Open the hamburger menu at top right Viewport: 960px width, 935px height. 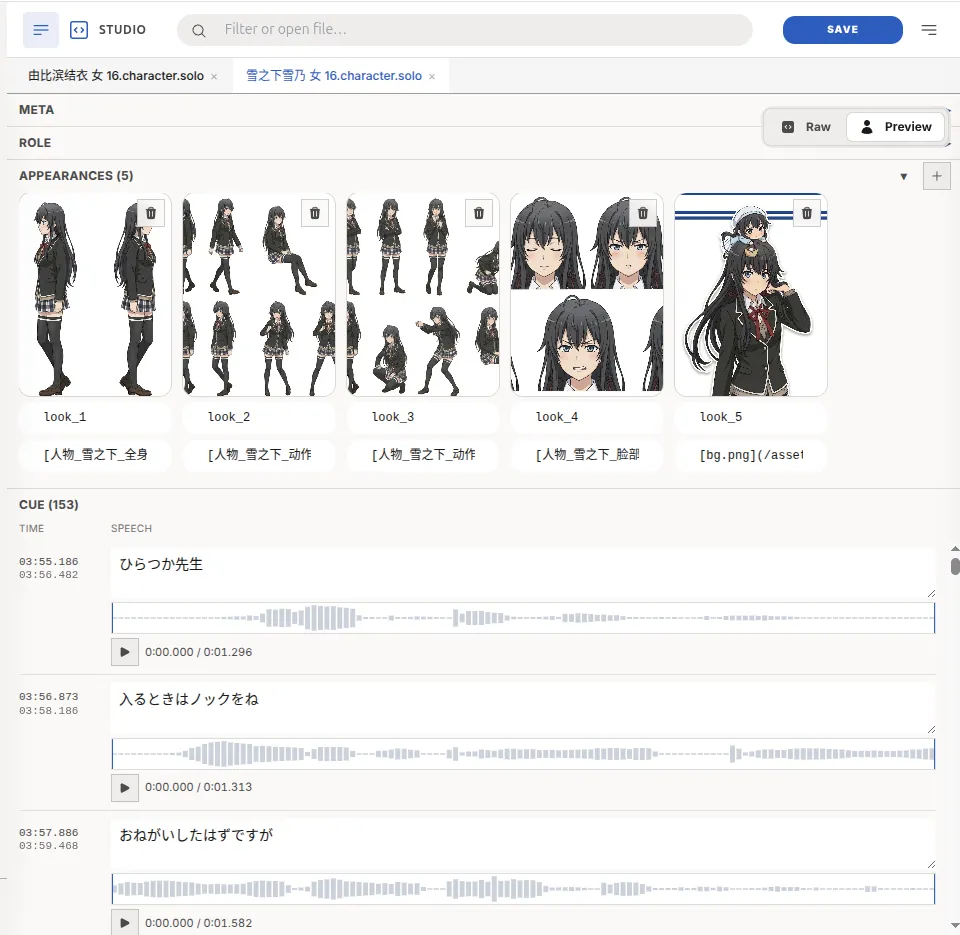[929, 29]
